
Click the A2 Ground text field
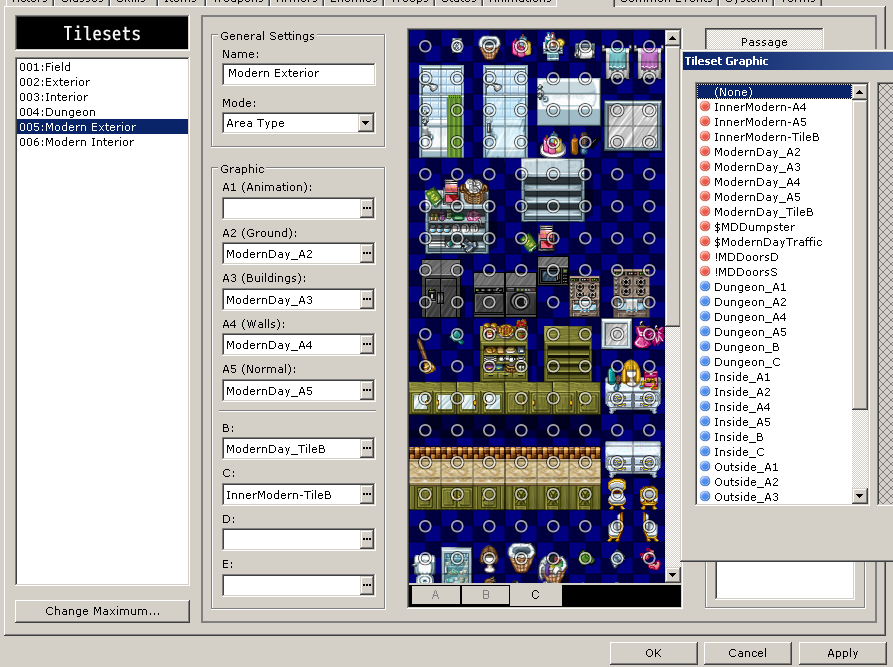(292, 254)
